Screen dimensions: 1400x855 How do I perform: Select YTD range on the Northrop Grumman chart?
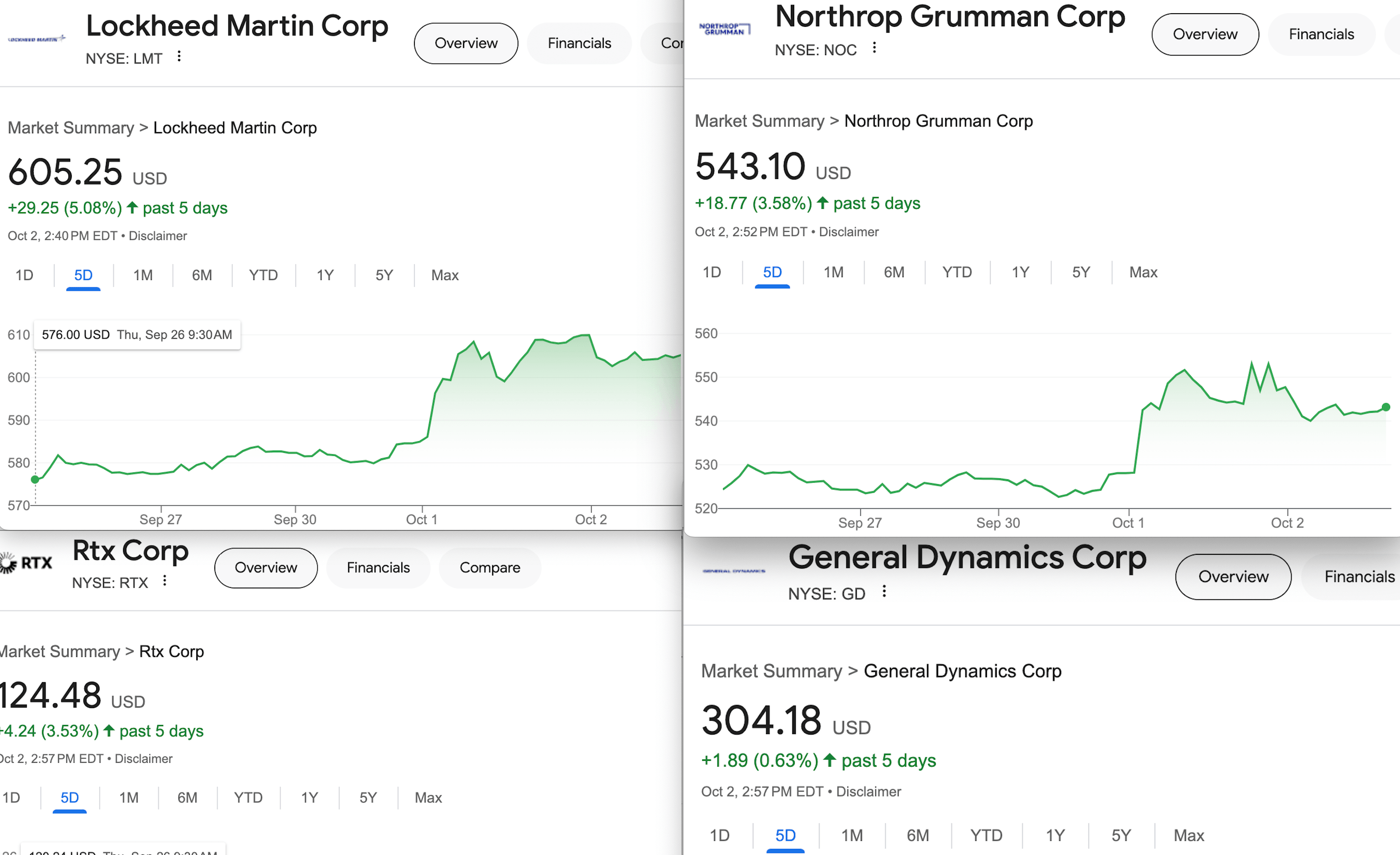957,273
